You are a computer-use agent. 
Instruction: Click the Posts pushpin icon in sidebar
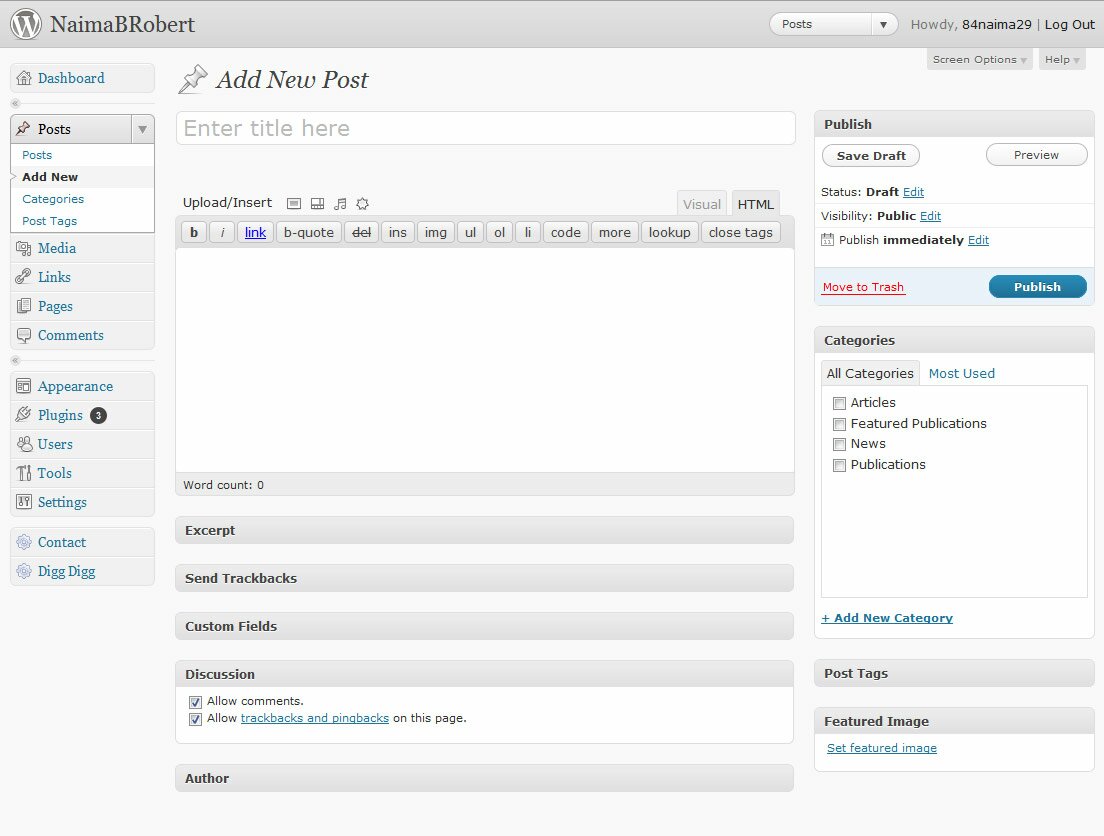[24, 128]
